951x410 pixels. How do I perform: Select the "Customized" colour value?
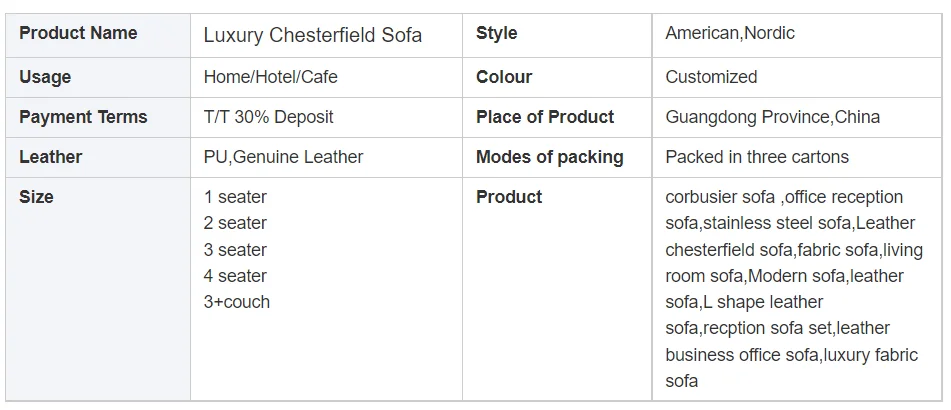[x=711, y=77]
